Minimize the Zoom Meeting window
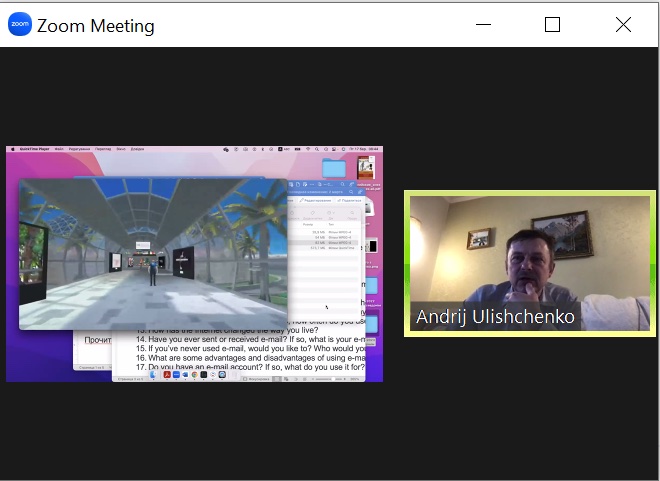 coord(483,24)
